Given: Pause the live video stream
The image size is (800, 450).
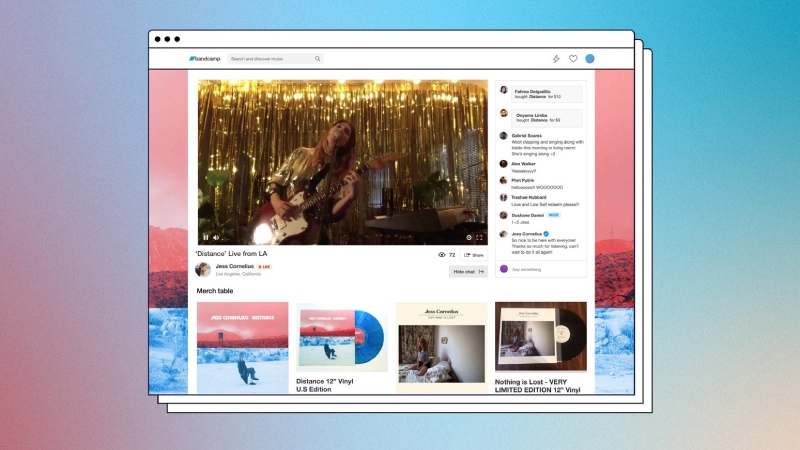Looking at the screenshot, I should 206,237.
